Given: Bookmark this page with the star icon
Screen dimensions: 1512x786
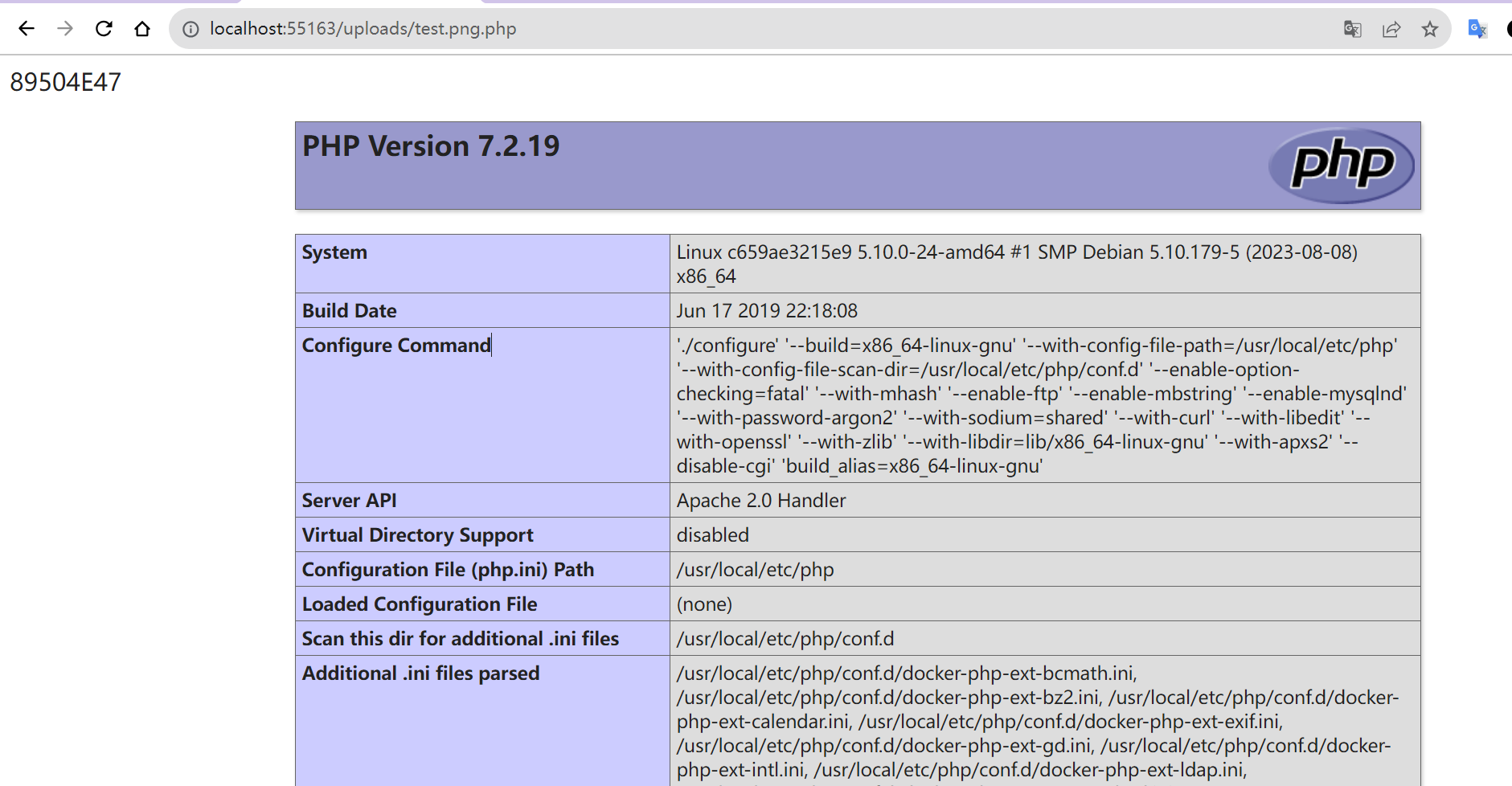Looking at the screenshot, I should click(x=1430, y=29).
